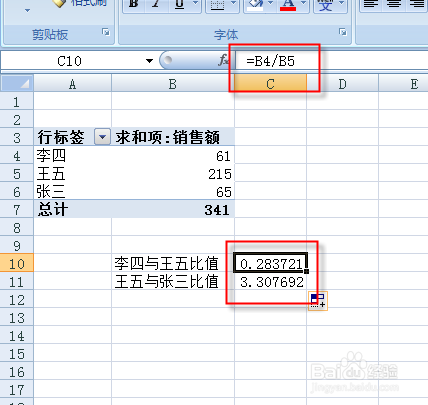Select column C header
Screen dimensions: 428x405
(270, 84)
